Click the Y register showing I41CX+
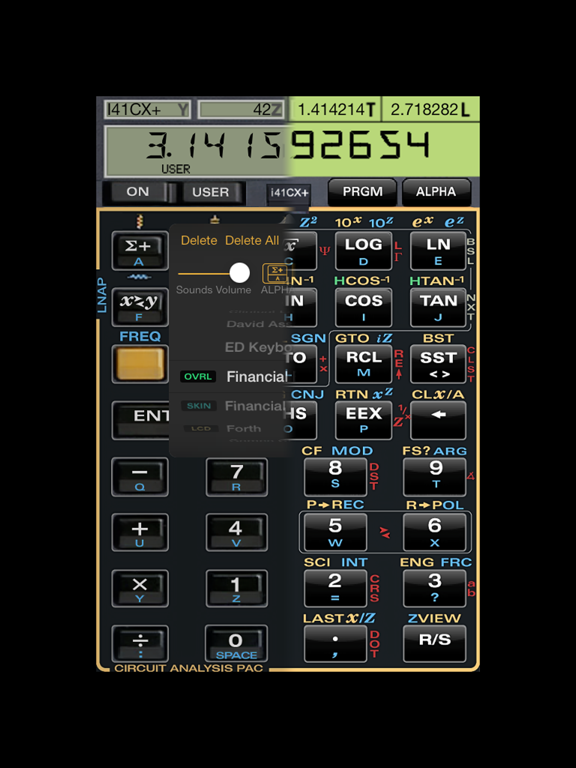The width and height of the screenshot is (576, 768). point(148,110)
